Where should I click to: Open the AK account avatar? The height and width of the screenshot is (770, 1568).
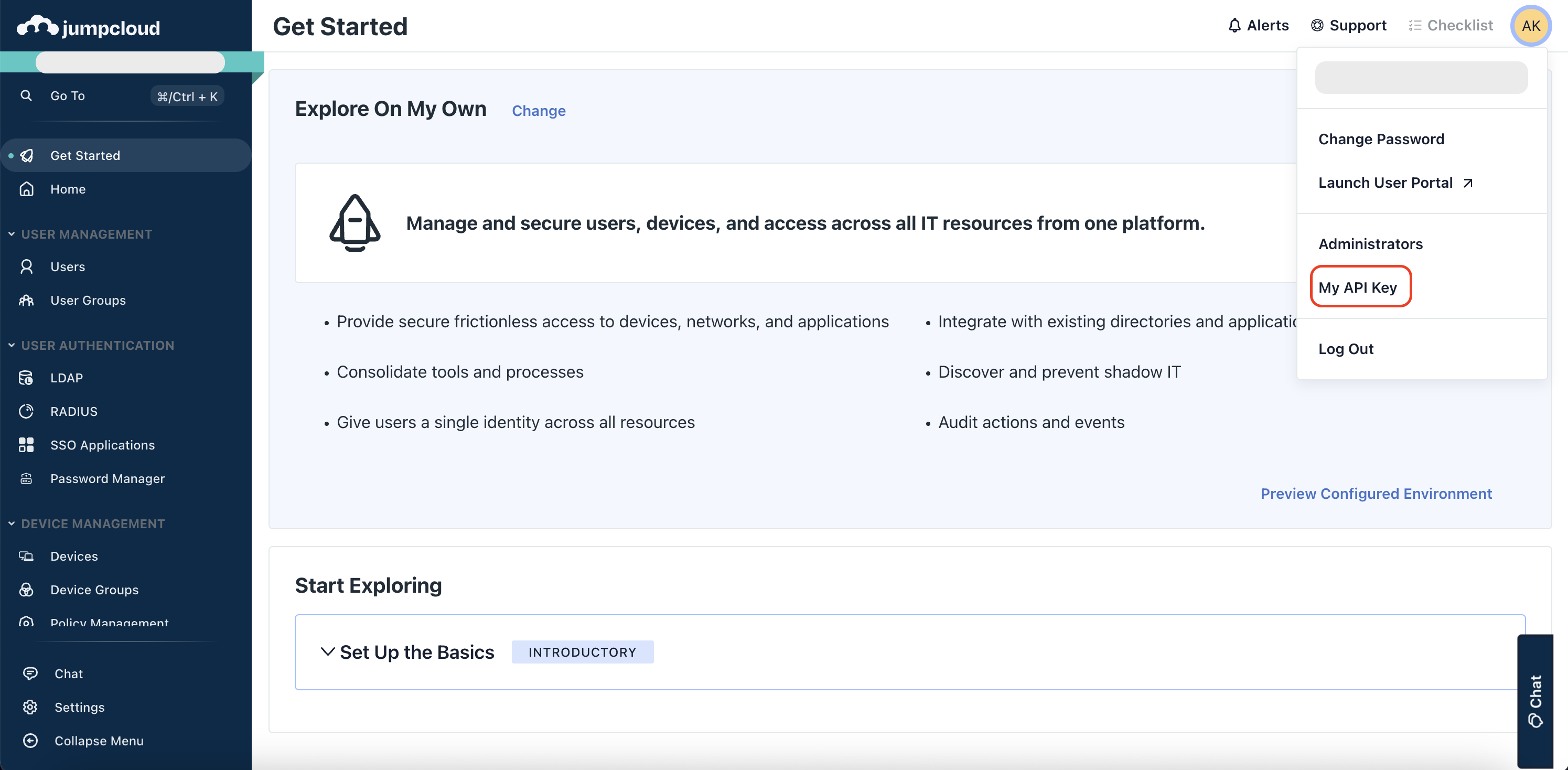(1530, 25)
